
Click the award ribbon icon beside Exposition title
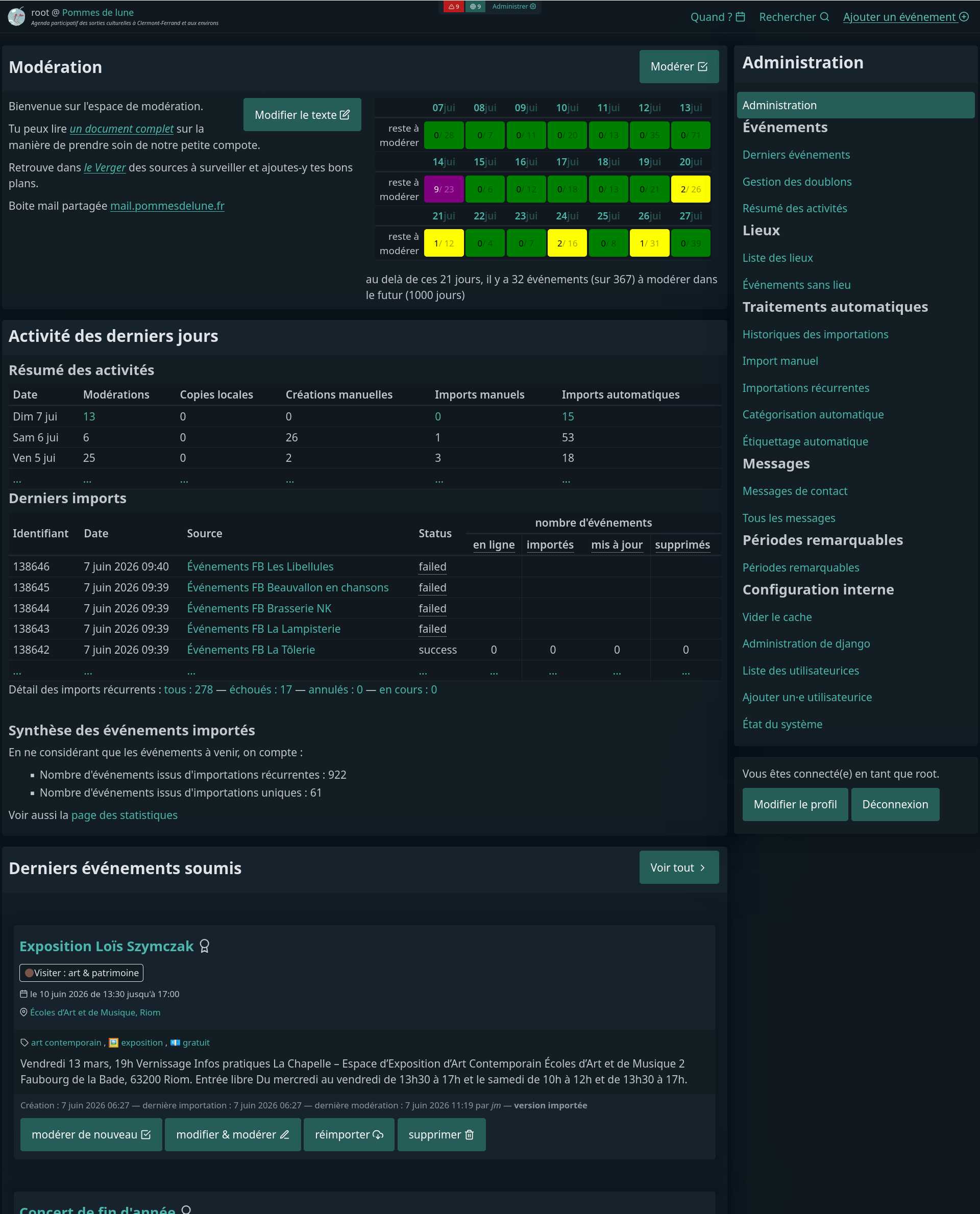pos(204,947)
